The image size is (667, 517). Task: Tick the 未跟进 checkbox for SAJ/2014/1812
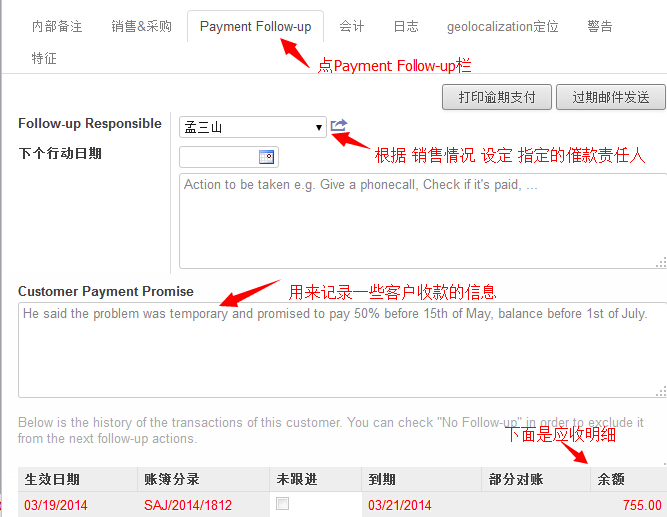pos(282,504)
